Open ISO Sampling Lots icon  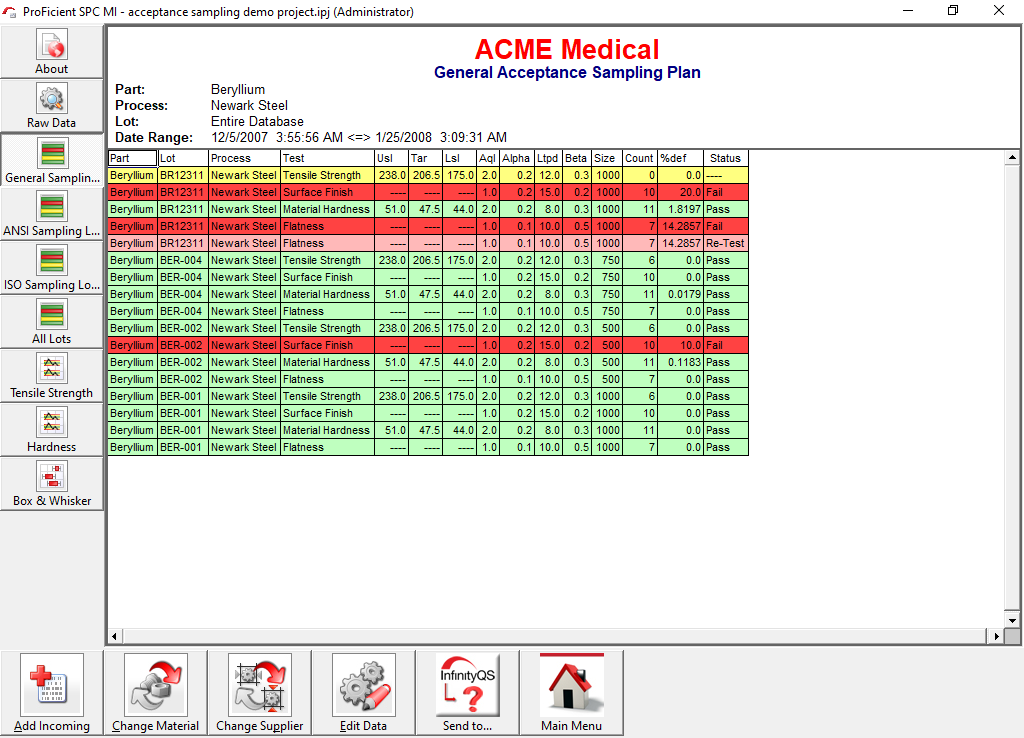coord(52,261)
